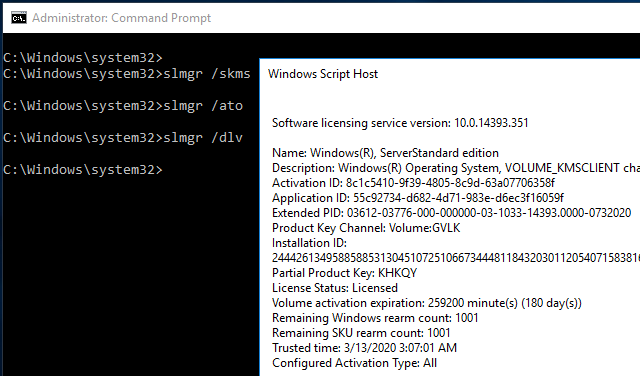Viewport: 640px width, 376px height.
Task: Click Trusted time: 3/13/2020 3:07:01 AM
Action: [x=364, y=348]
